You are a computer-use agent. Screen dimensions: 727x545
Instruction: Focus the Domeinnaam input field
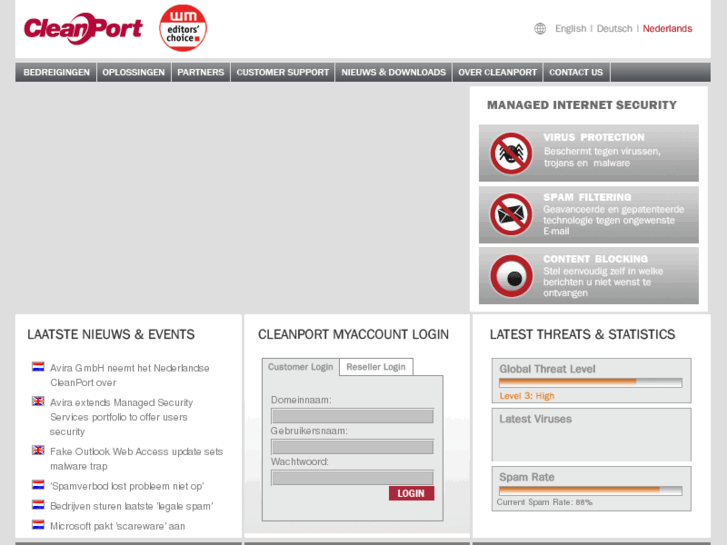click(x=352, y=416)
